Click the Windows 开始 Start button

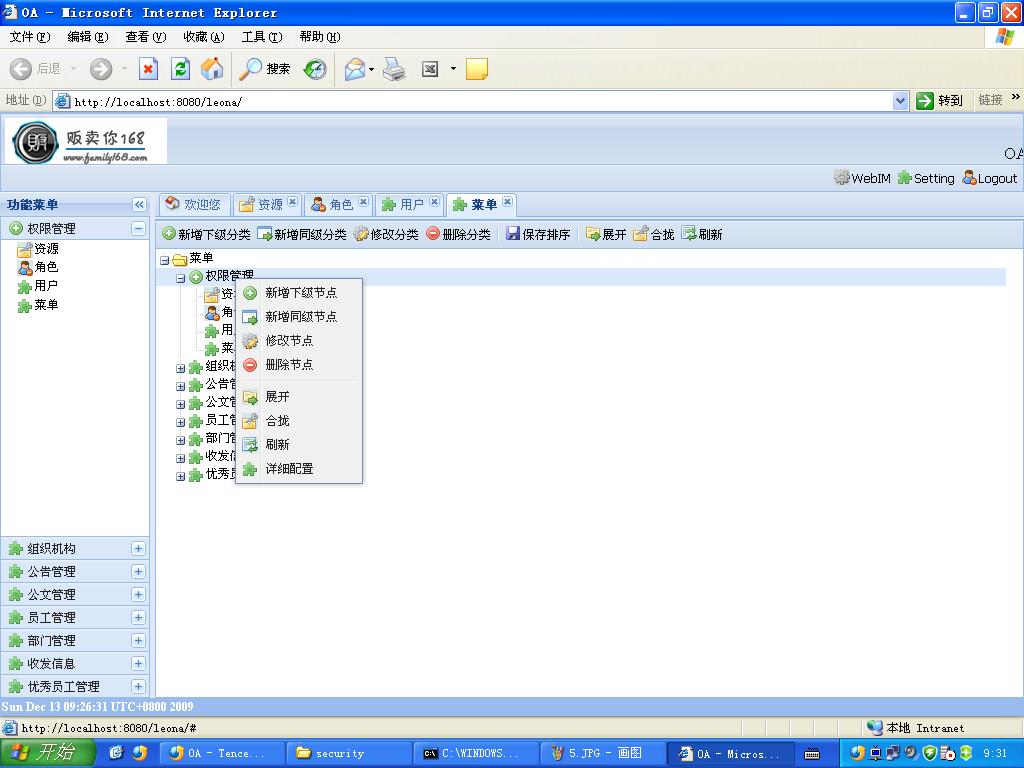48,753
